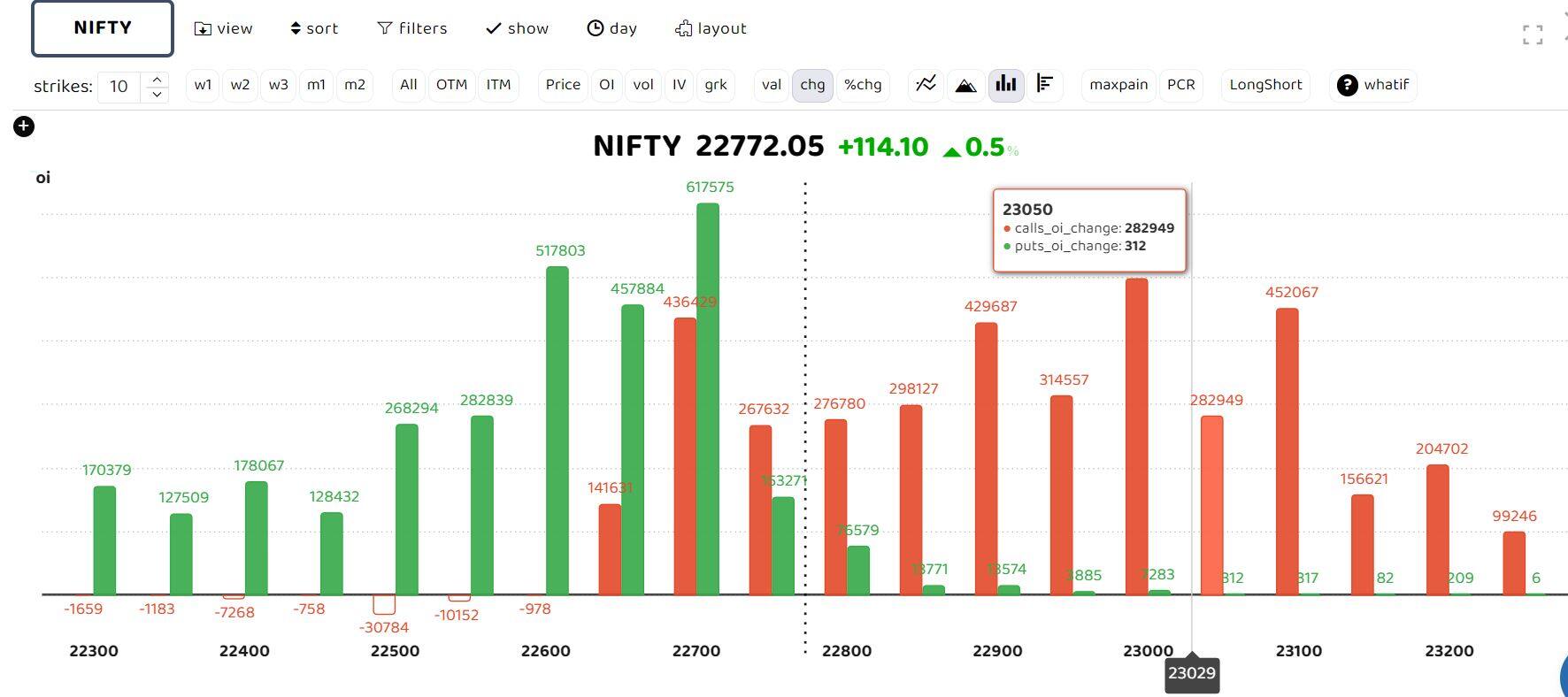Switch to the vol data tab
Image resolution: width=1568 pixels, height=697 pixels.
click(x=643, y=85)
